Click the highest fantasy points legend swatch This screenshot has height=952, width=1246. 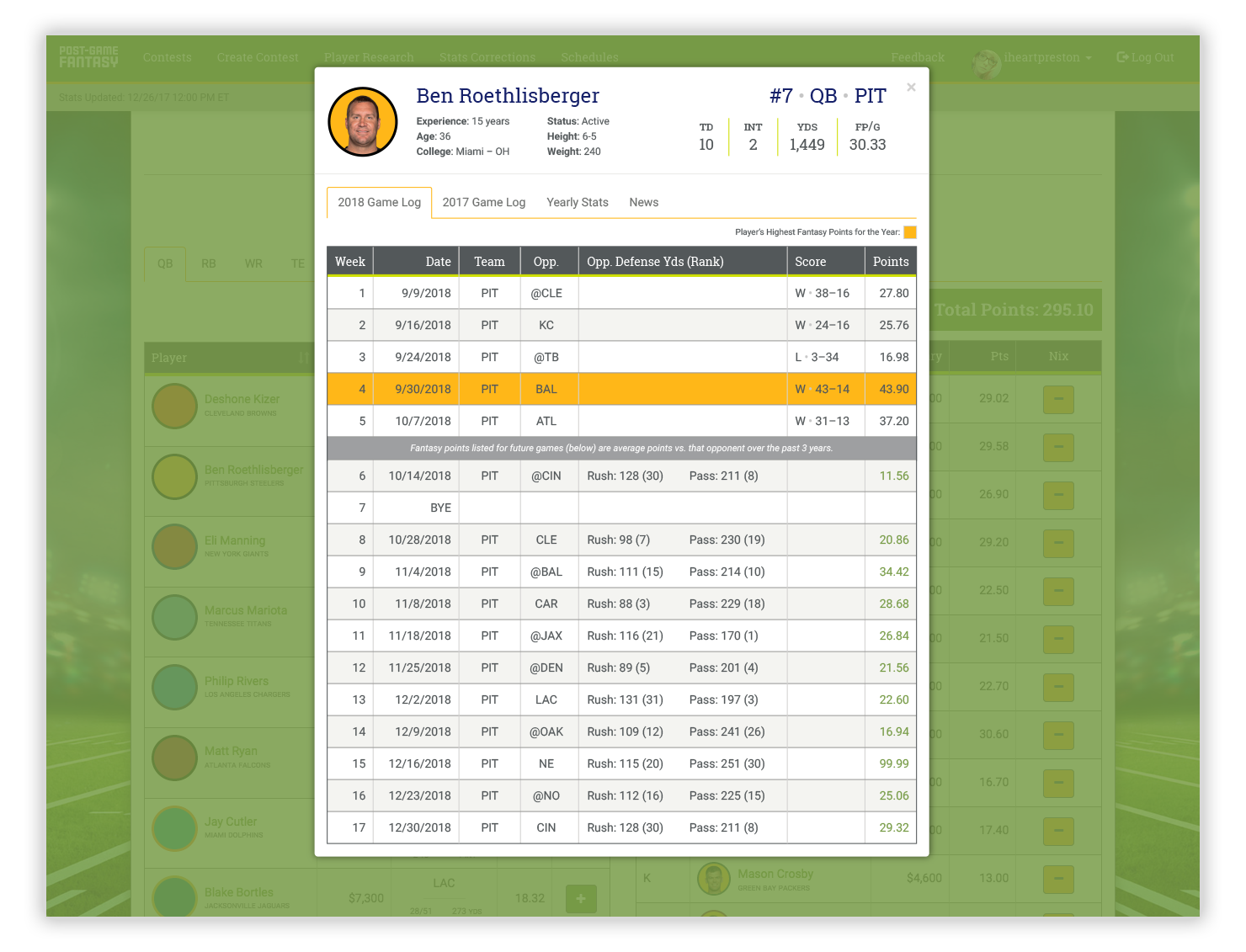click(x=910, y=232)
